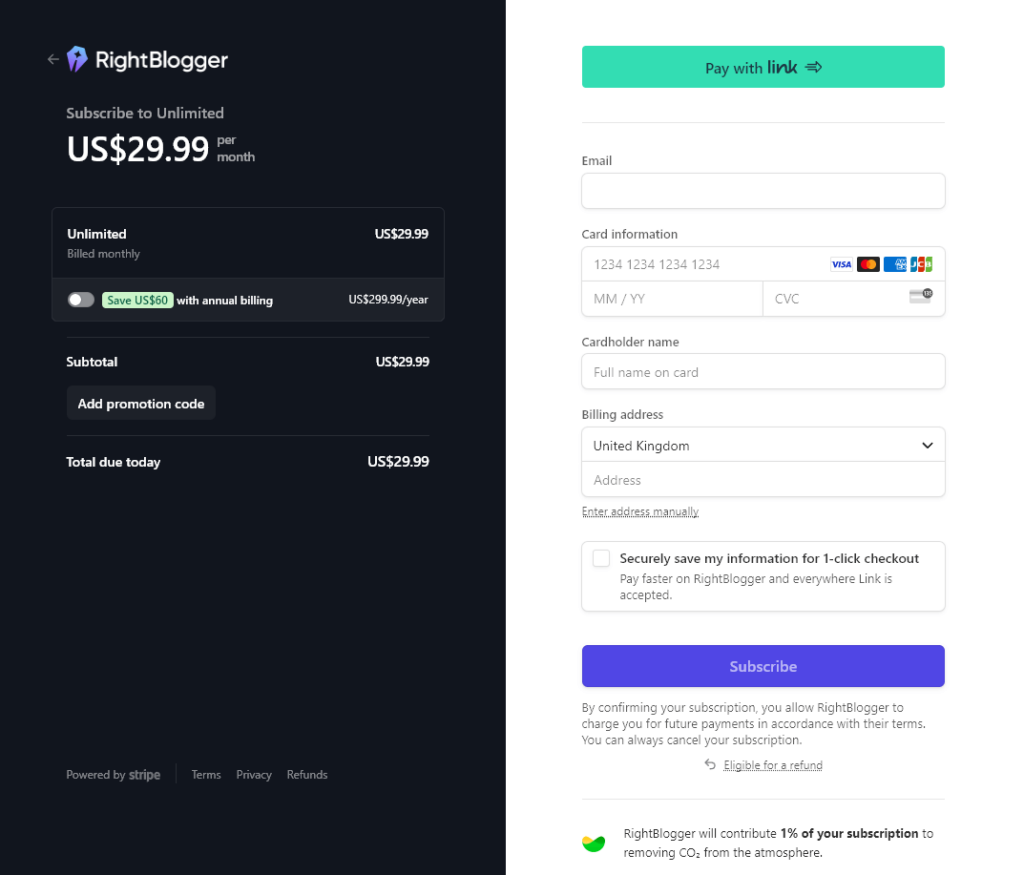The height and width of the screenshot is (875, 1024).
Task: Click the Stripe Climate leaf badge
Action: coord(593,843)
